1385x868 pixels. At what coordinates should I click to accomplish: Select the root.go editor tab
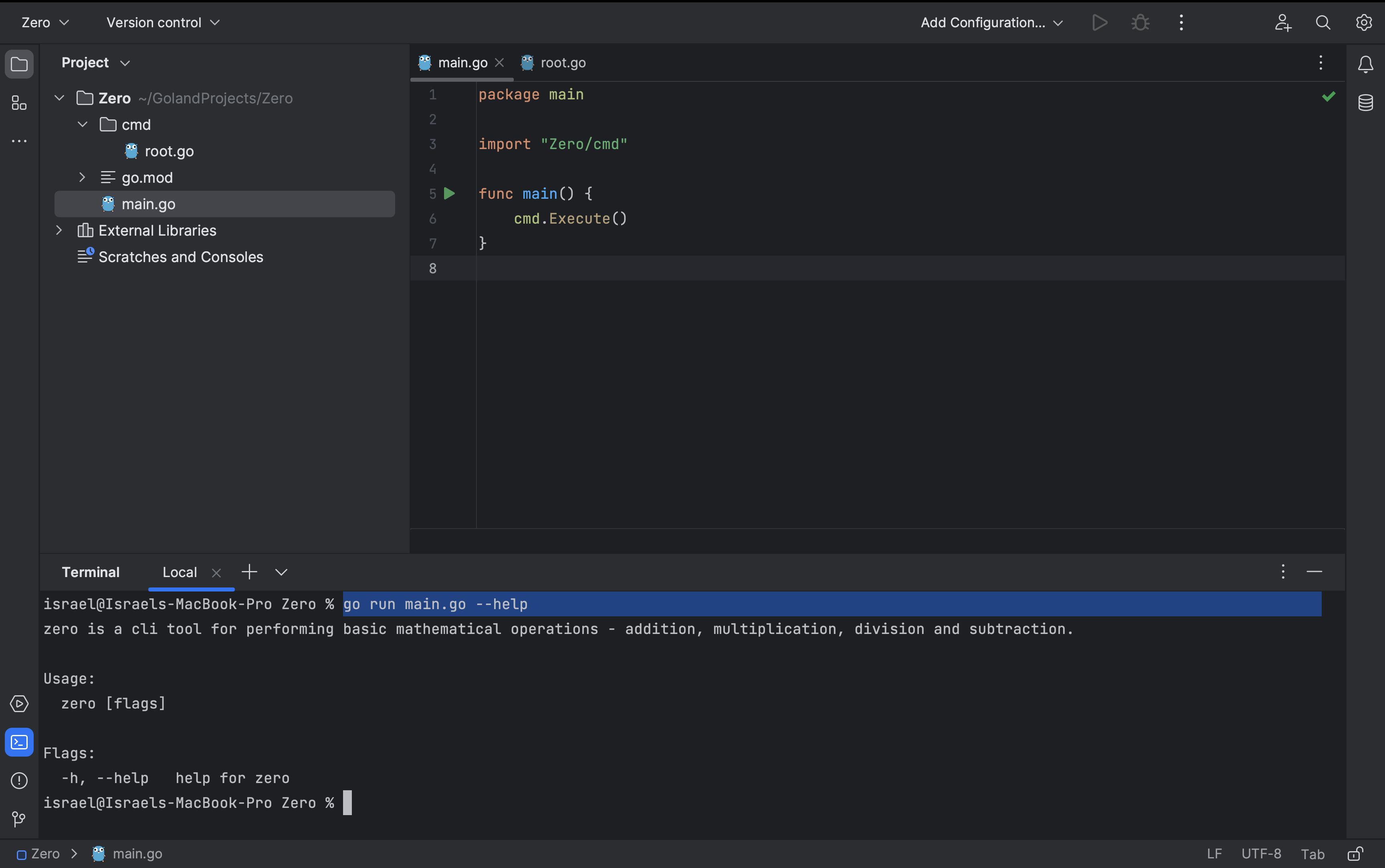[x=563, y=63]
